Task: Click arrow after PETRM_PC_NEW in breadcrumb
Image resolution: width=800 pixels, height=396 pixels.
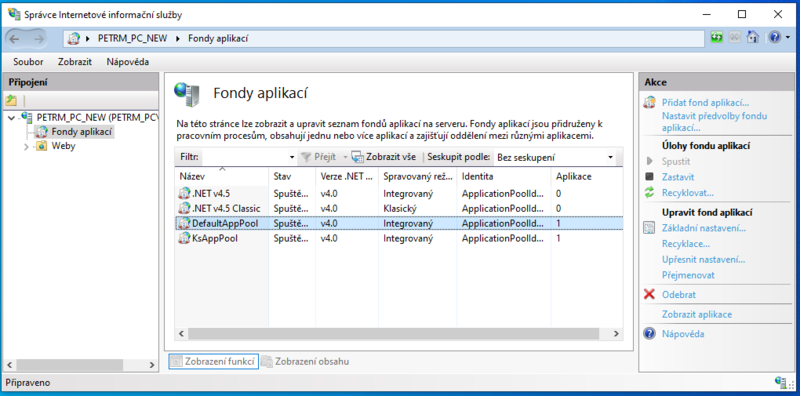Action: click(178, 38)
